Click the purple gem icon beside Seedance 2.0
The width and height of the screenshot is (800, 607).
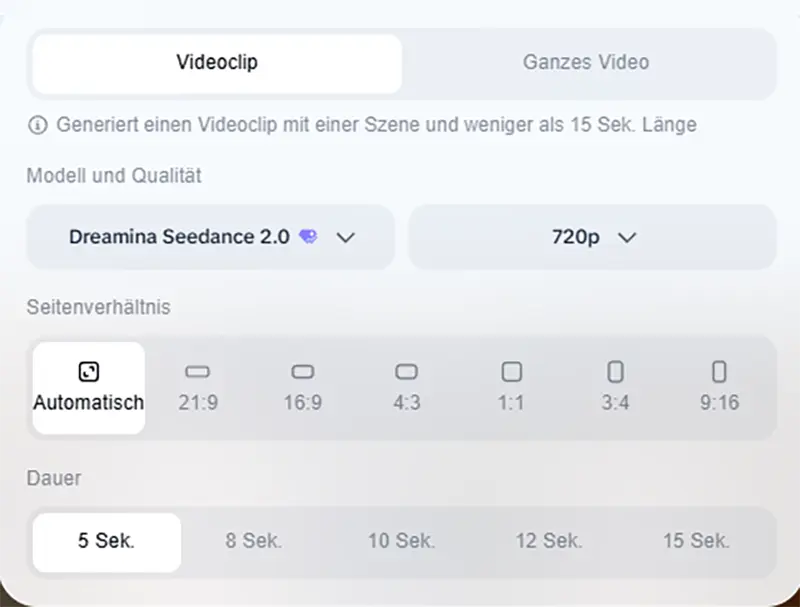click(308, 237)
